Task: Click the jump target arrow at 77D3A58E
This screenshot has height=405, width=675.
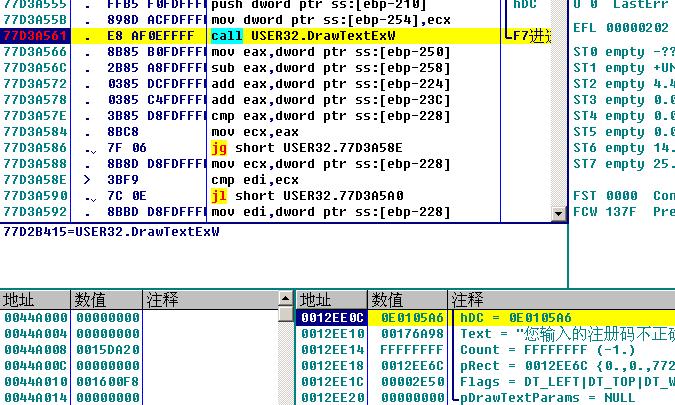Action: pos(87,180)
